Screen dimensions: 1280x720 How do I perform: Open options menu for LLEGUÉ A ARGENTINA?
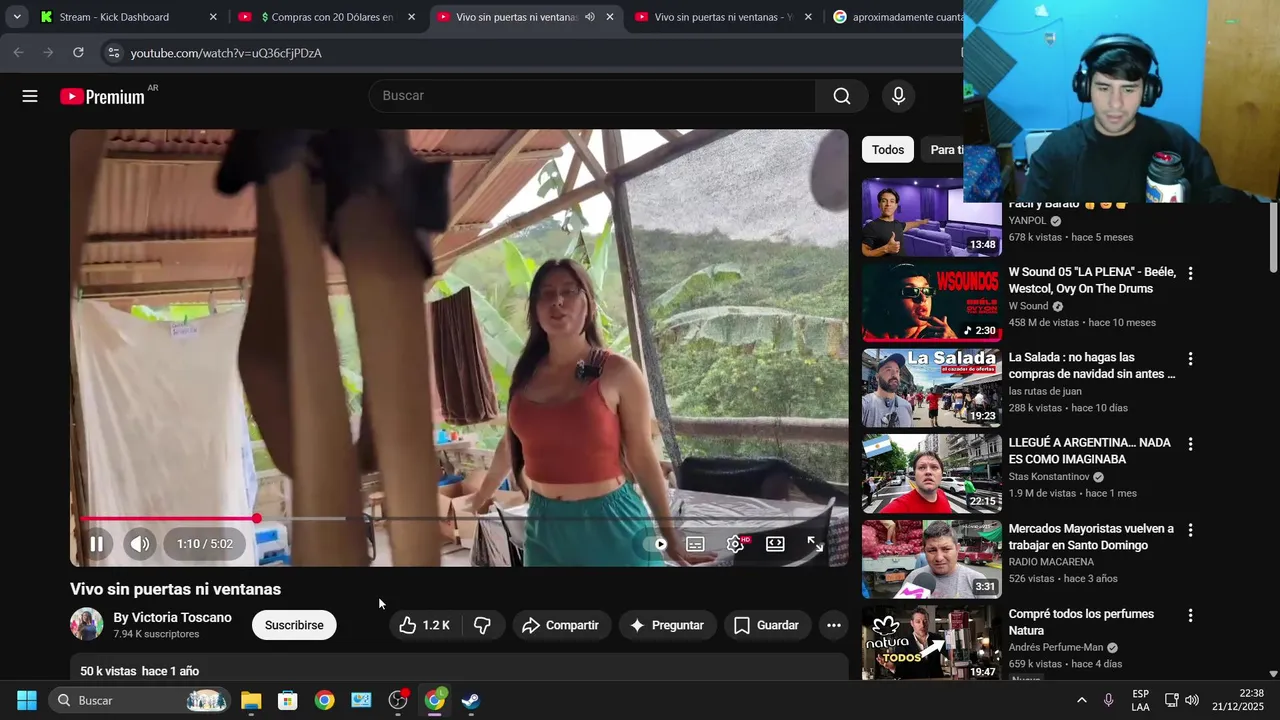click(1190, 444)
